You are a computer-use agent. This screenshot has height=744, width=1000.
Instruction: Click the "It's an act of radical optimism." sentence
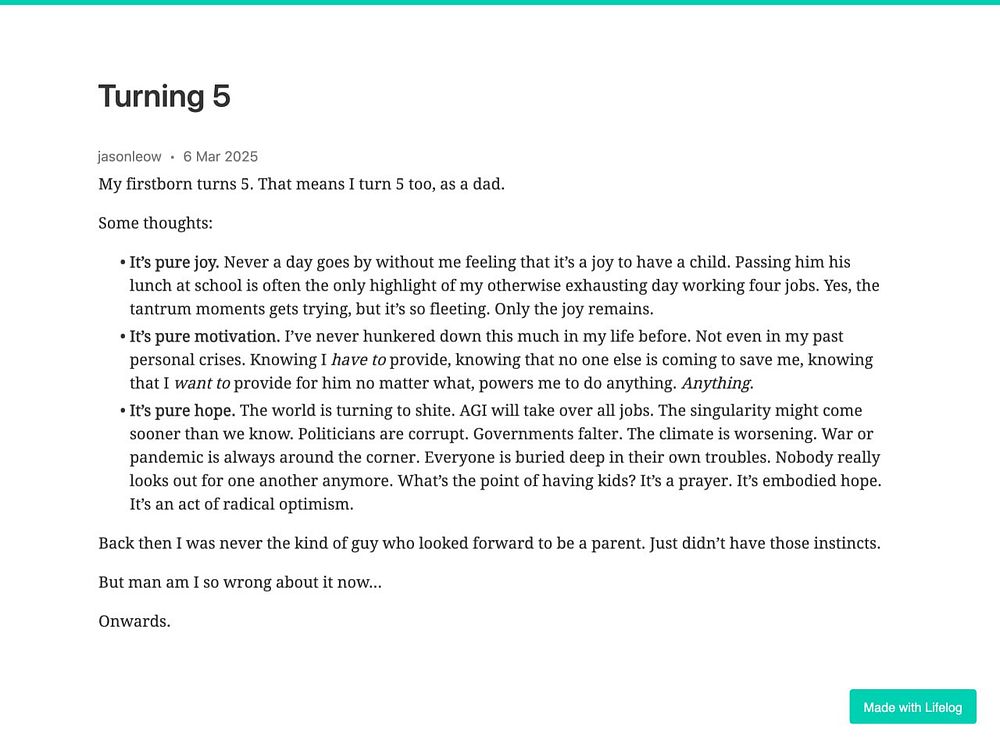(x=241, y=504)
